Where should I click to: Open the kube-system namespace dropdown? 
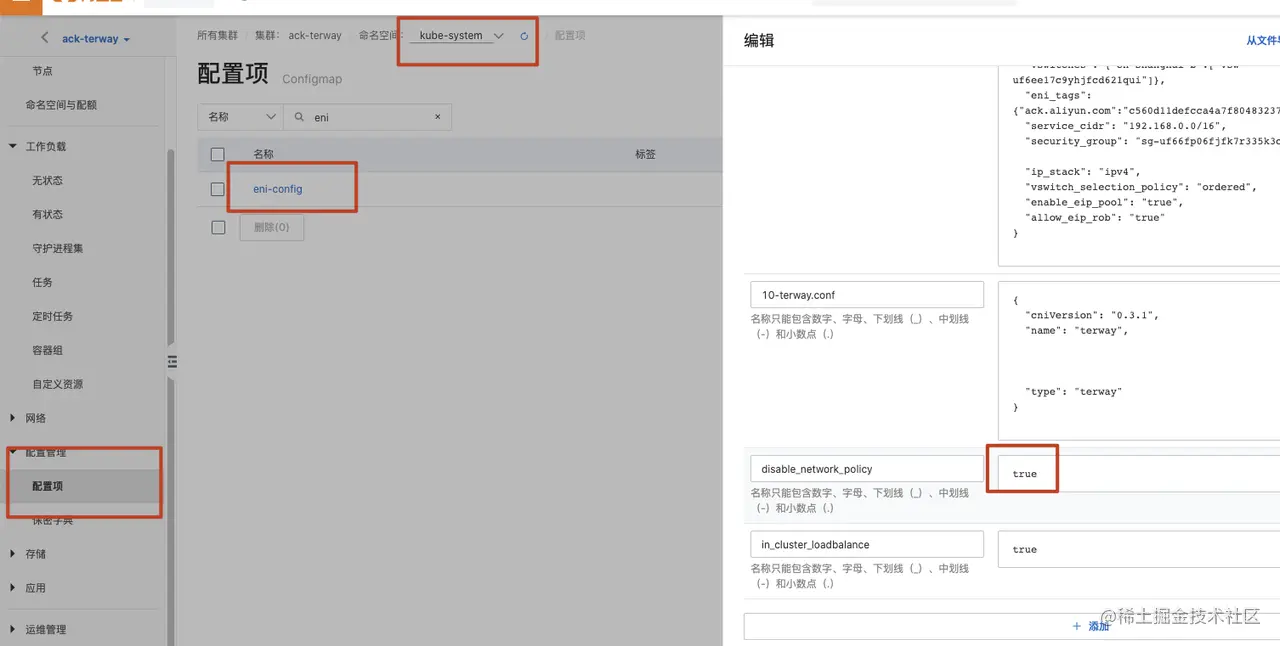point(461,36)
